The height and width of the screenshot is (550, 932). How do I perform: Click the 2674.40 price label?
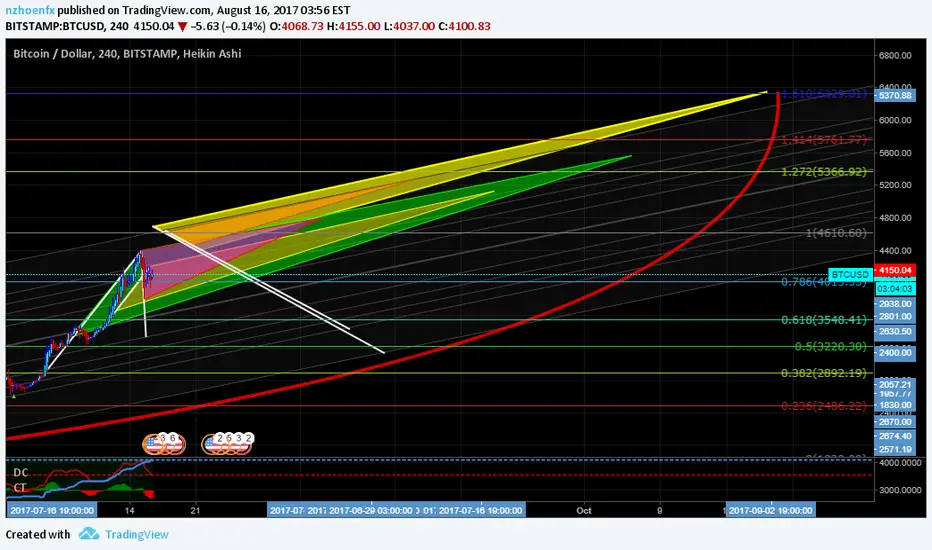coord(895,436)
